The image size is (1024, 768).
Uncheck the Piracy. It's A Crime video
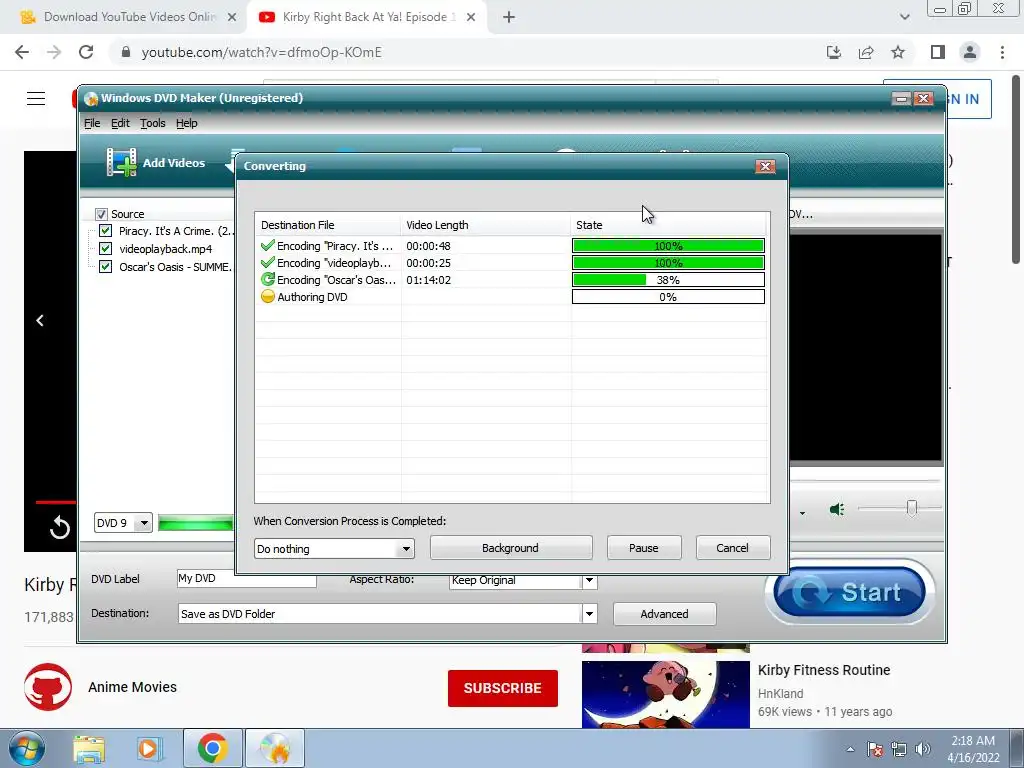tap(105, 231)
